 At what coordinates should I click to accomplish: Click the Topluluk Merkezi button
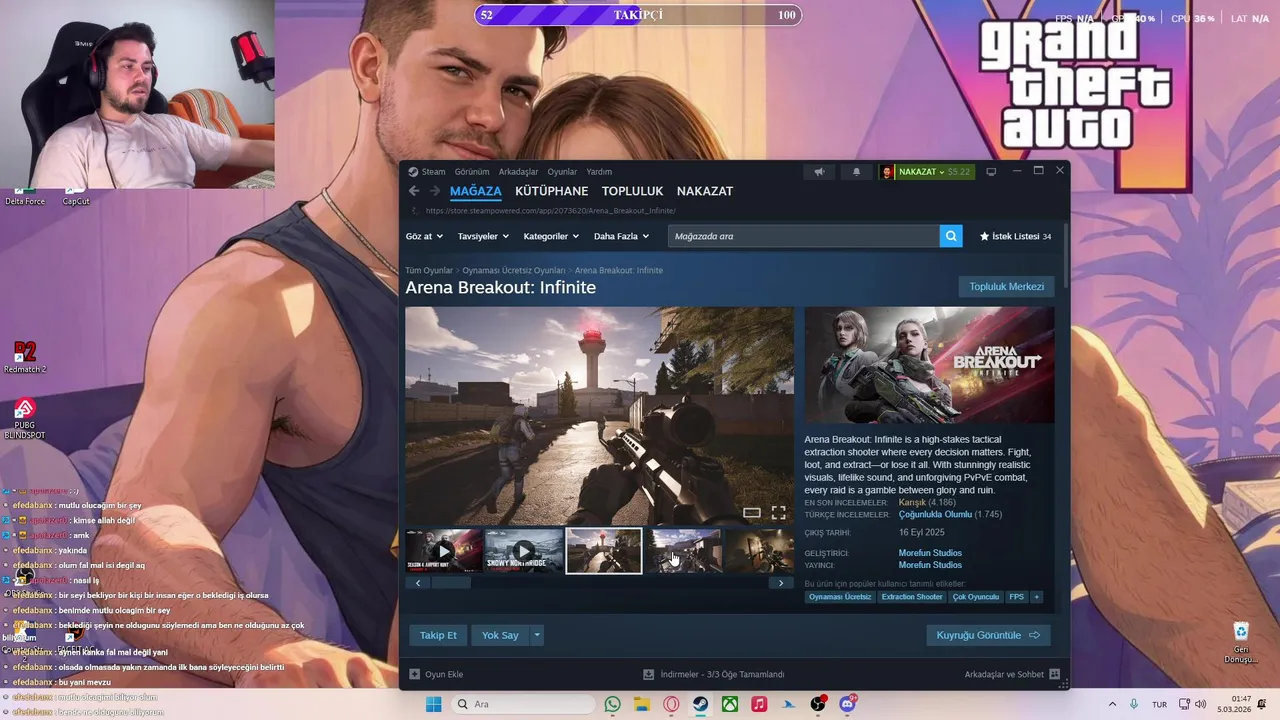coord(1006,287)
